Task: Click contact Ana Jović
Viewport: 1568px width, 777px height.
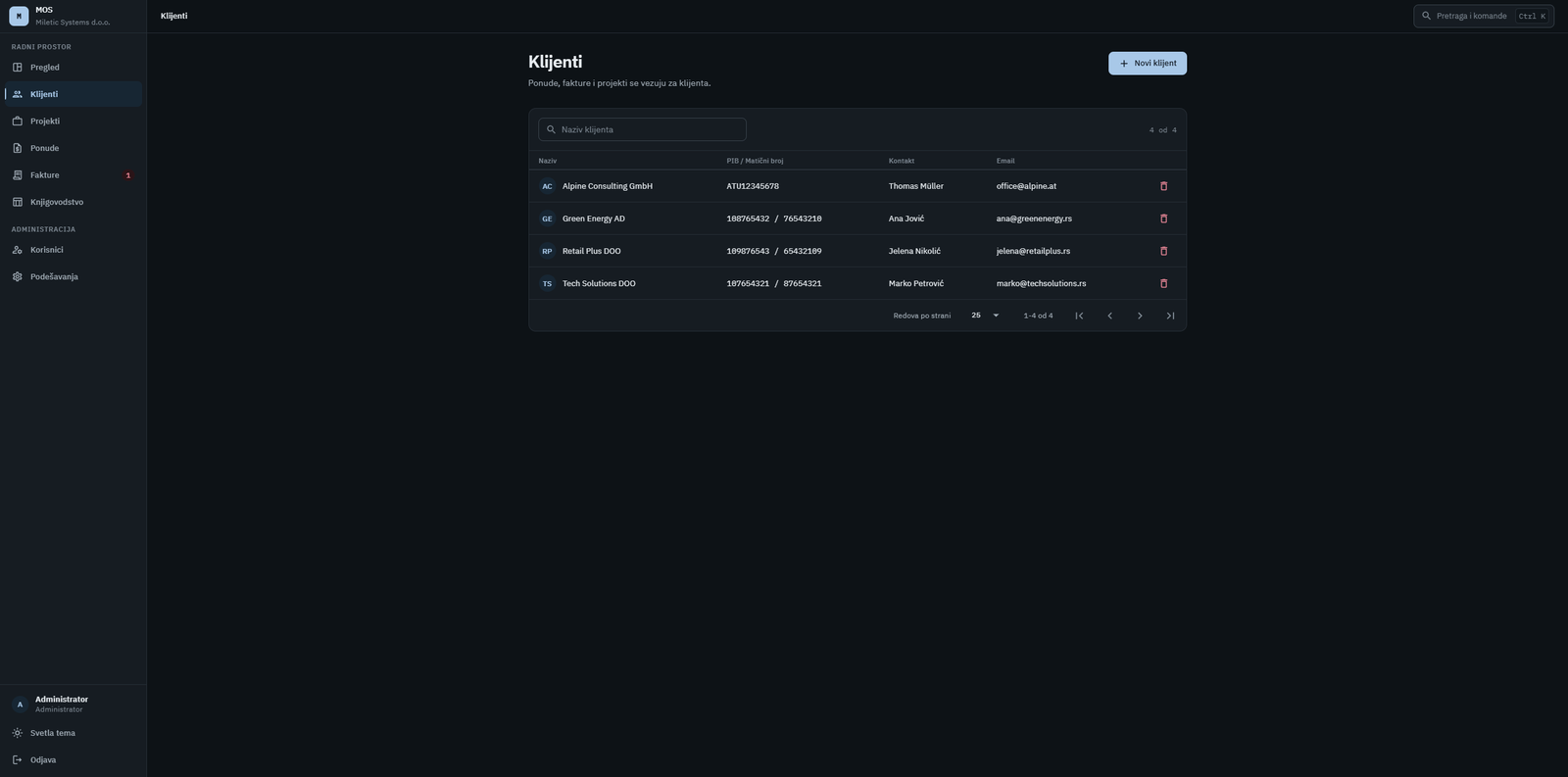Action: [906, 219]
